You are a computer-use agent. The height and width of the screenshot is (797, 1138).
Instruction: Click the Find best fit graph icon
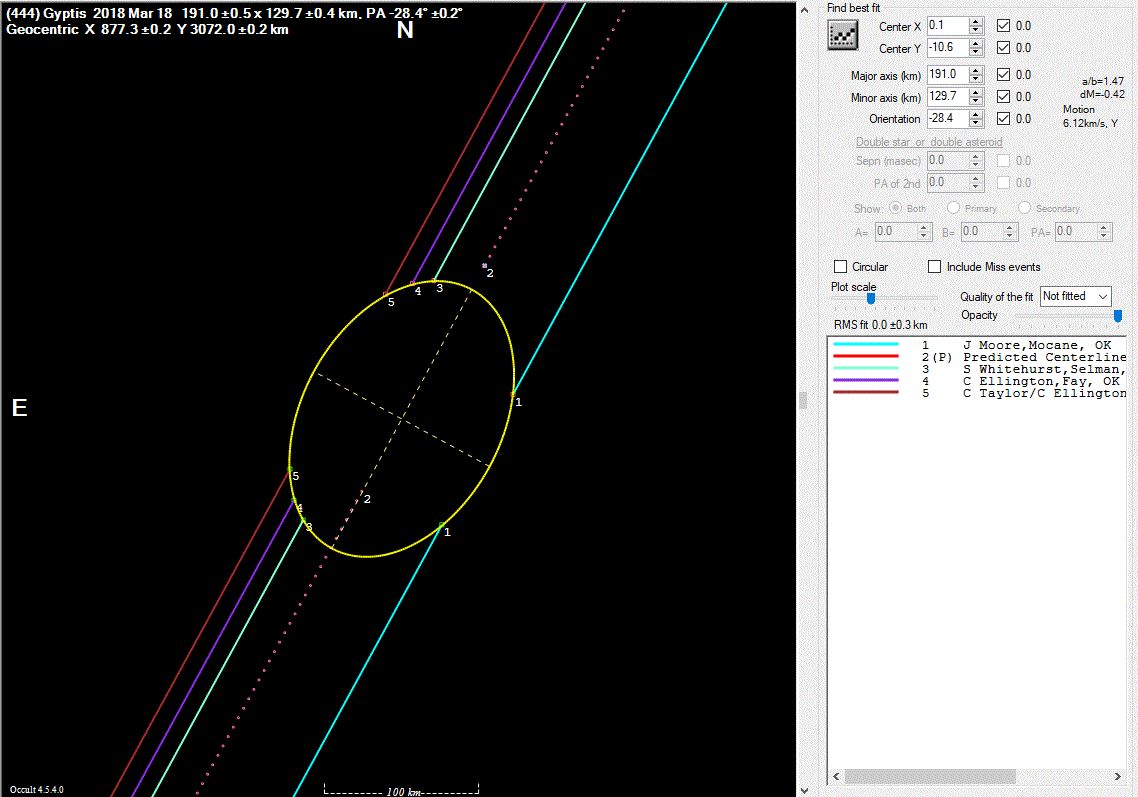(x=843, y=36)
